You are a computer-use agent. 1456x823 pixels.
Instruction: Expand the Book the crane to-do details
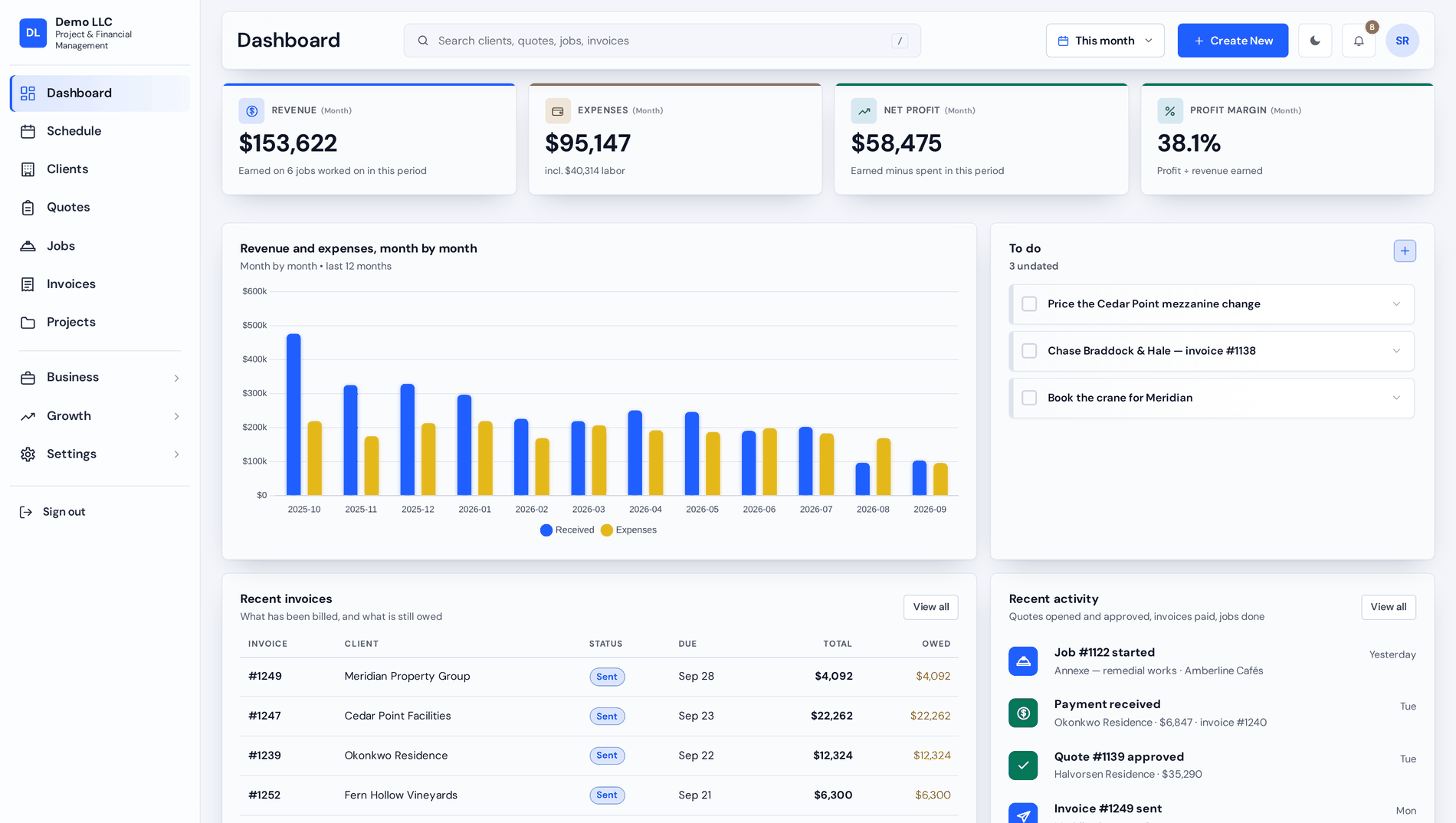(1396, 398)
